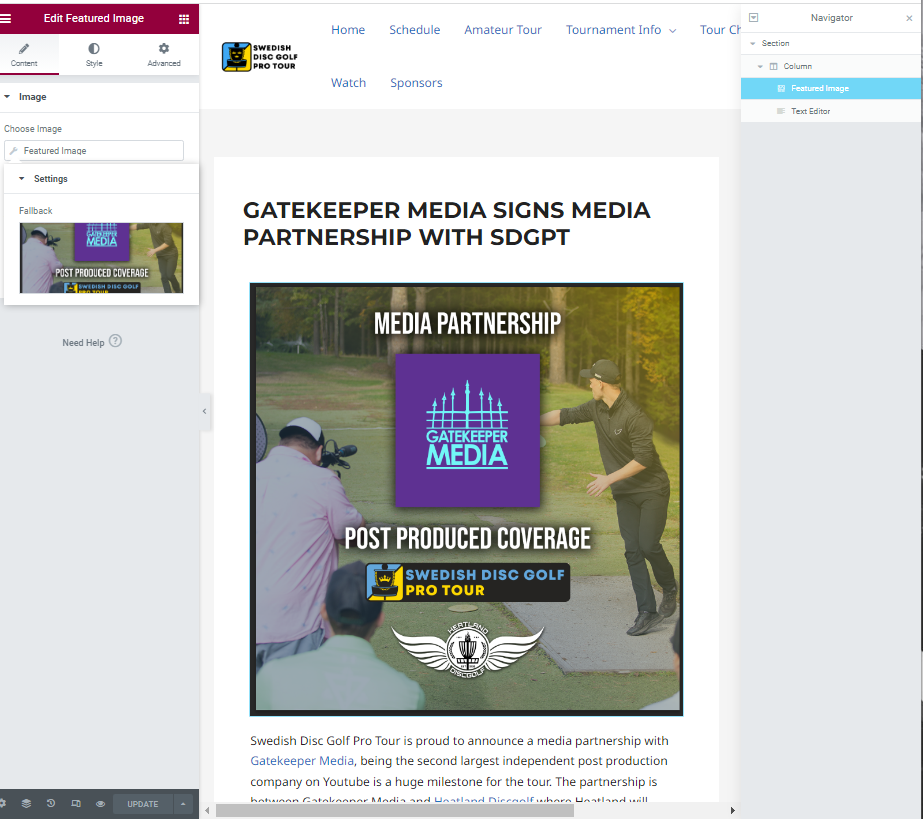Open the Watch menu item
The height and width of the screenshot is (819, 923).
348,82
